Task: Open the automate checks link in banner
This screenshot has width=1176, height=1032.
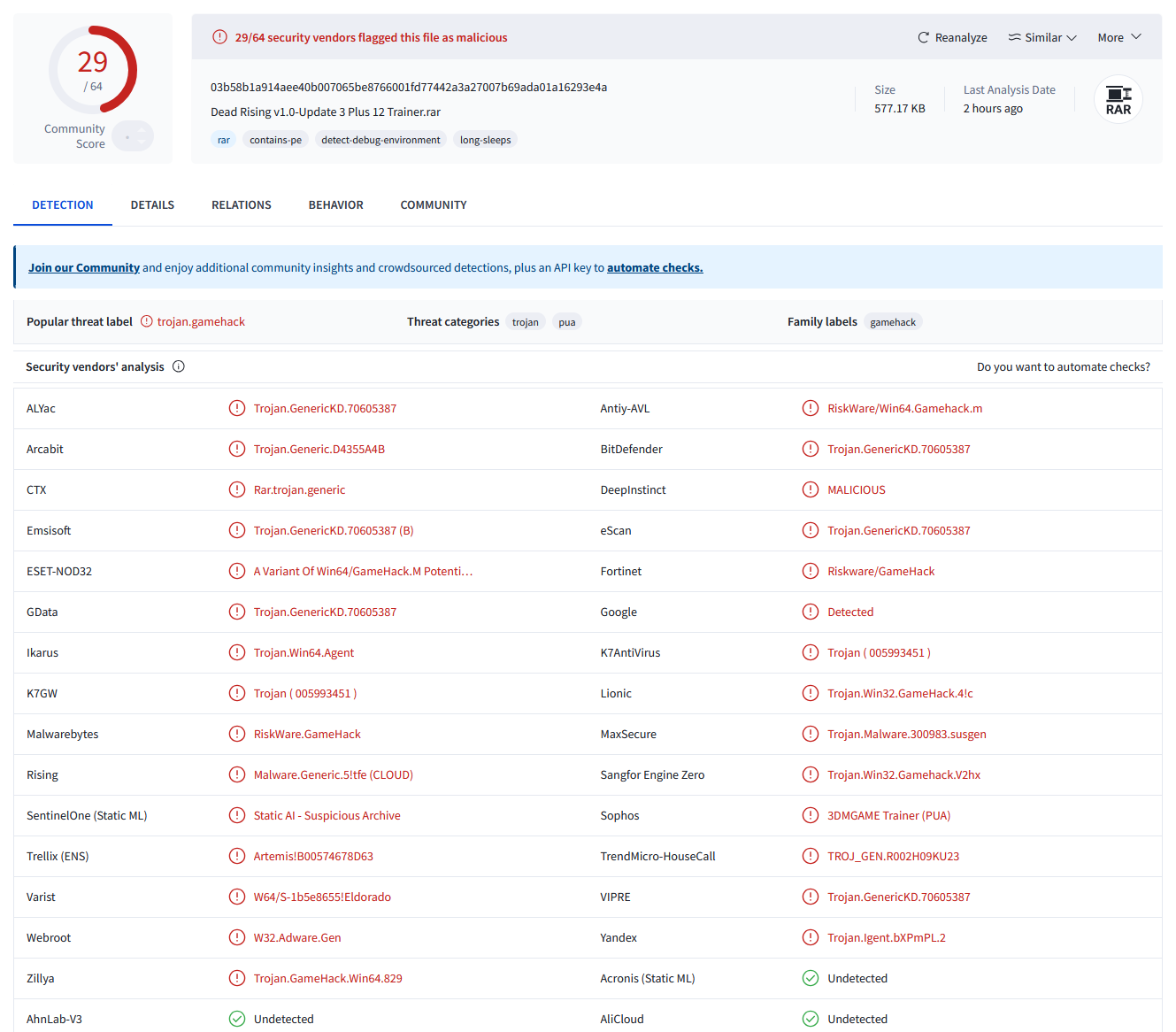Action: [x=655, y=267]
